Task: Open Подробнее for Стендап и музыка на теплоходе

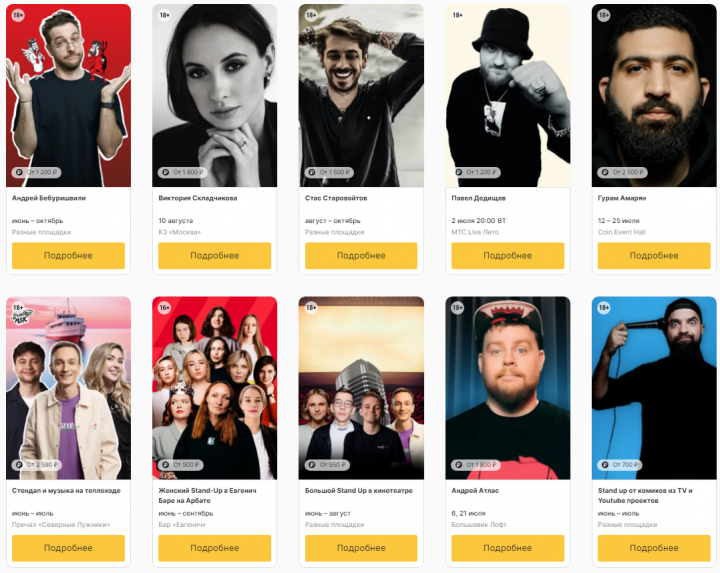Action: tap(68, 548)
